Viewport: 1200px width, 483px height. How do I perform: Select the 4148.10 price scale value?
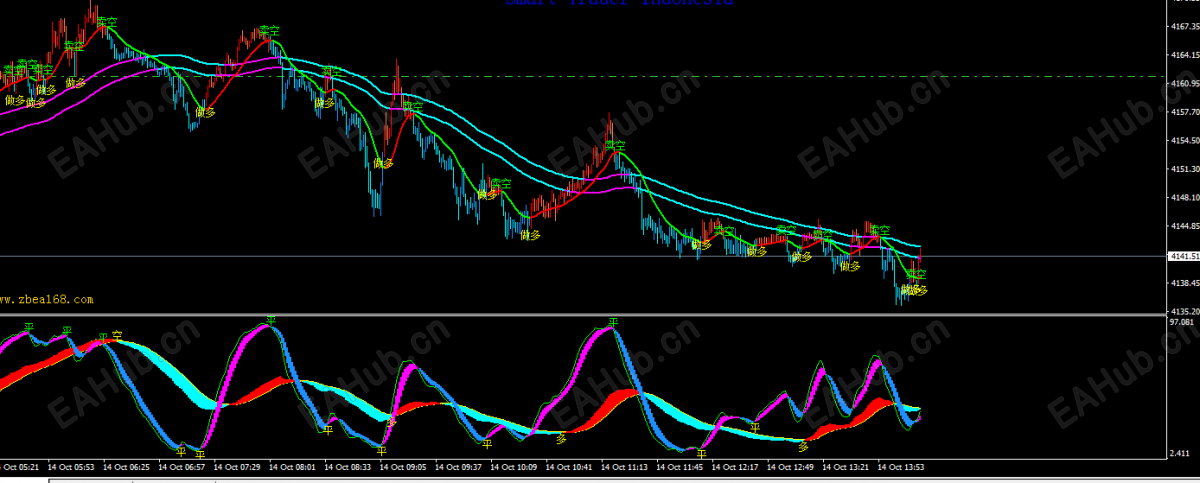point(1183,198)
